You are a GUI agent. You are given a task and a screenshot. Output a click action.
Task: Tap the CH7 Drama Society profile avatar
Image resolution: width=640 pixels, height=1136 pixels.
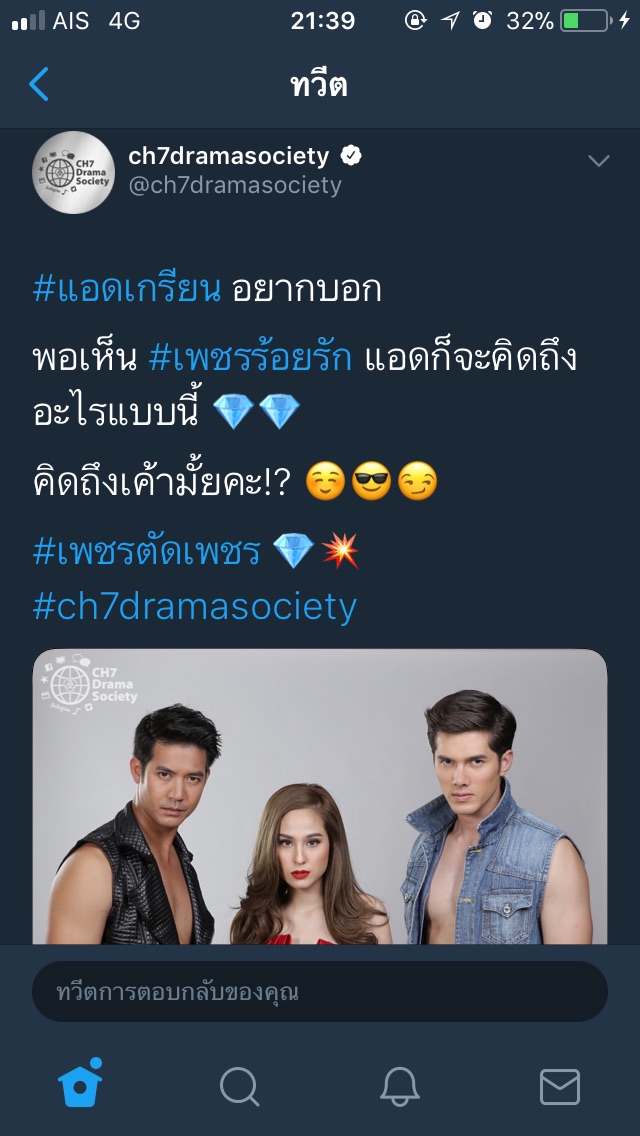tap(73, 172)
